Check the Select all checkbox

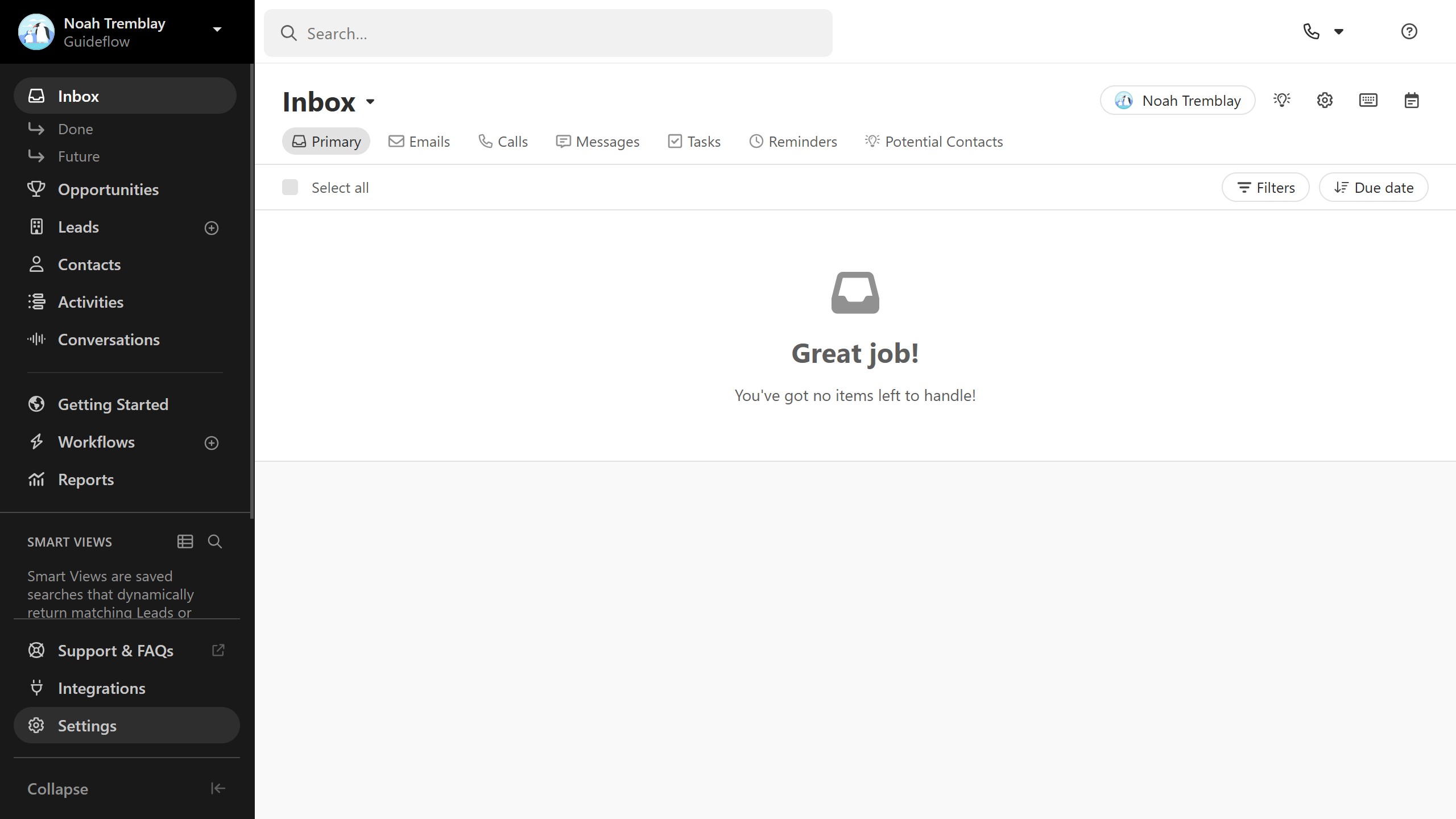click(290, 187)
